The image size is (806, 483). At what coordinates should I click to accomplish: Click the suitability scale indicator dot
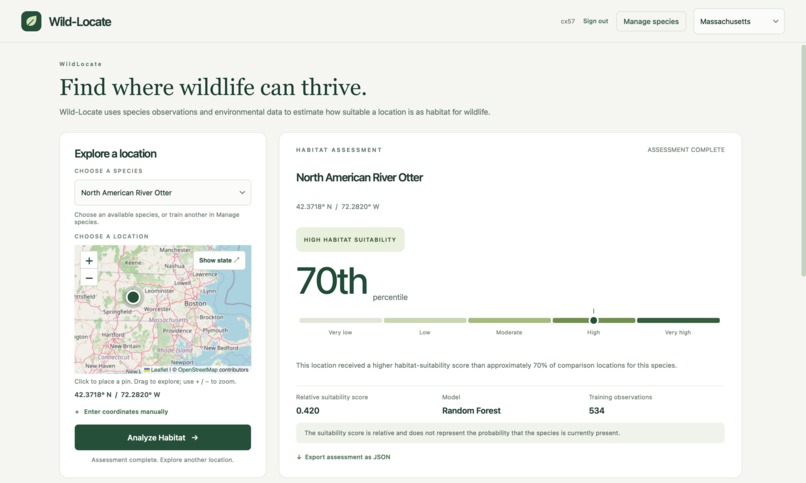[x=594, y=320]
